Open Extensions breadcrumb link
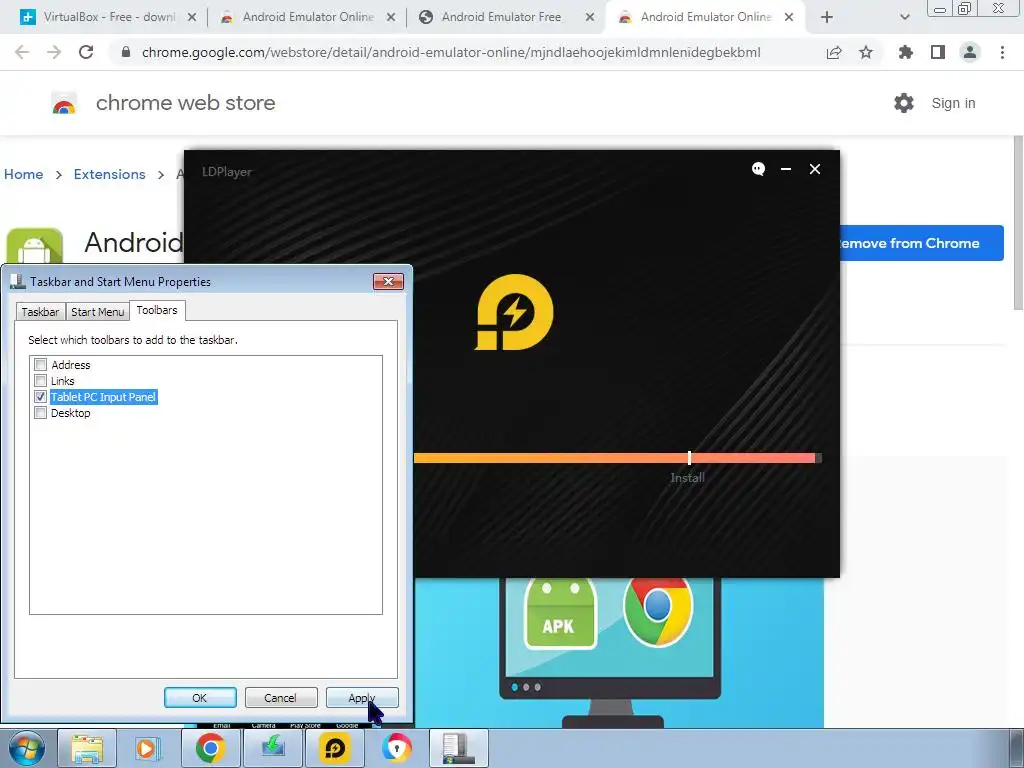This screenshot has width=1024, height=768. click(110, 174)
